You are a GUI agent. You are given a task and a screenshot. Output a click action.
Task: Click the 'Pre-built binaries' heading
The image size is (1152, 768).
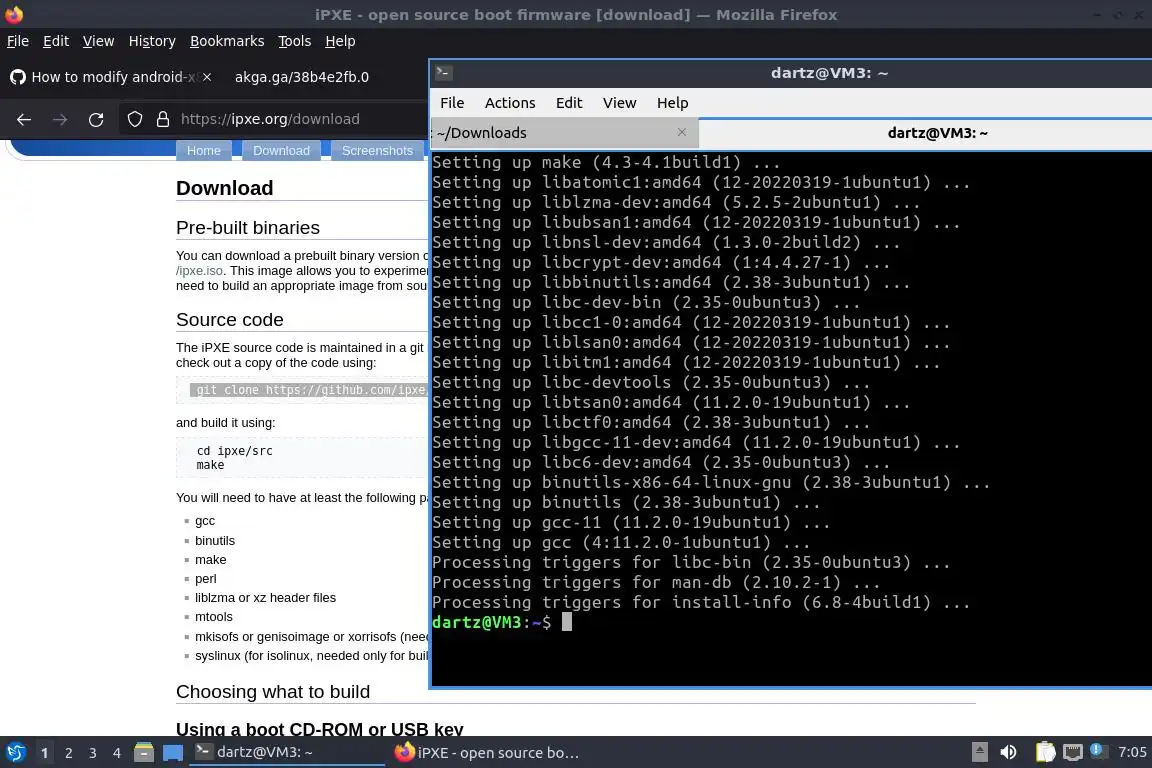tap(248, 228)
